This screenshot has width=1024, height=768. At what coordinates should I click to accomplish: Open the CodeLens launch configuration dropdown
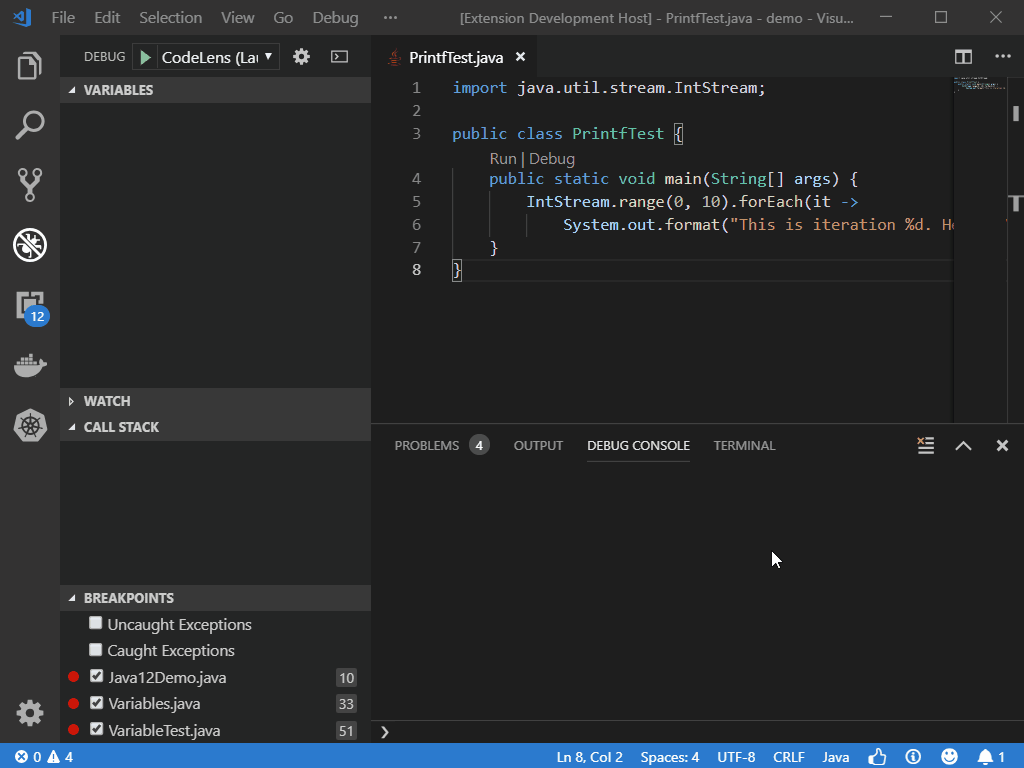coord(217,57)
